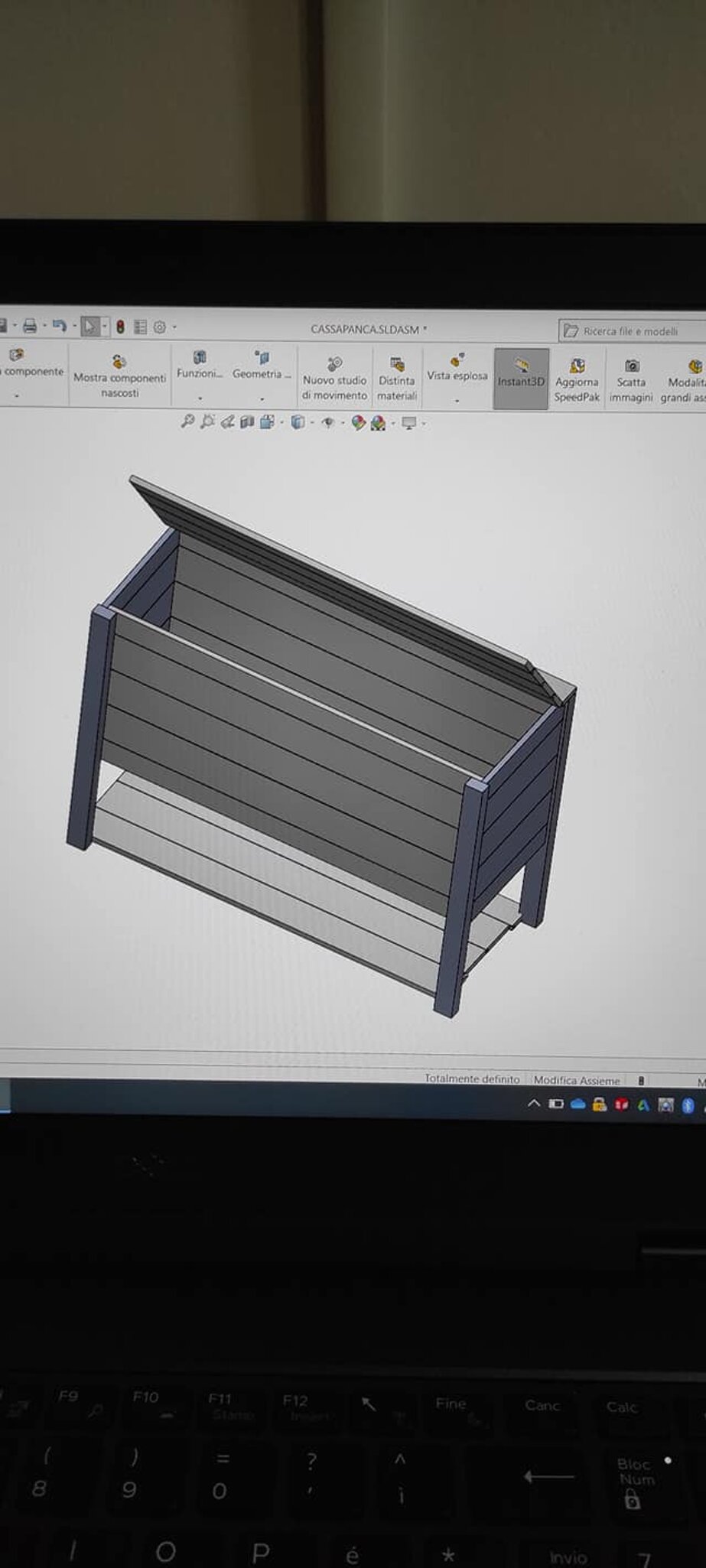Click the Autodesk tray icon
Viewport: 706px width, 1568px height.
click(643, 1104)
